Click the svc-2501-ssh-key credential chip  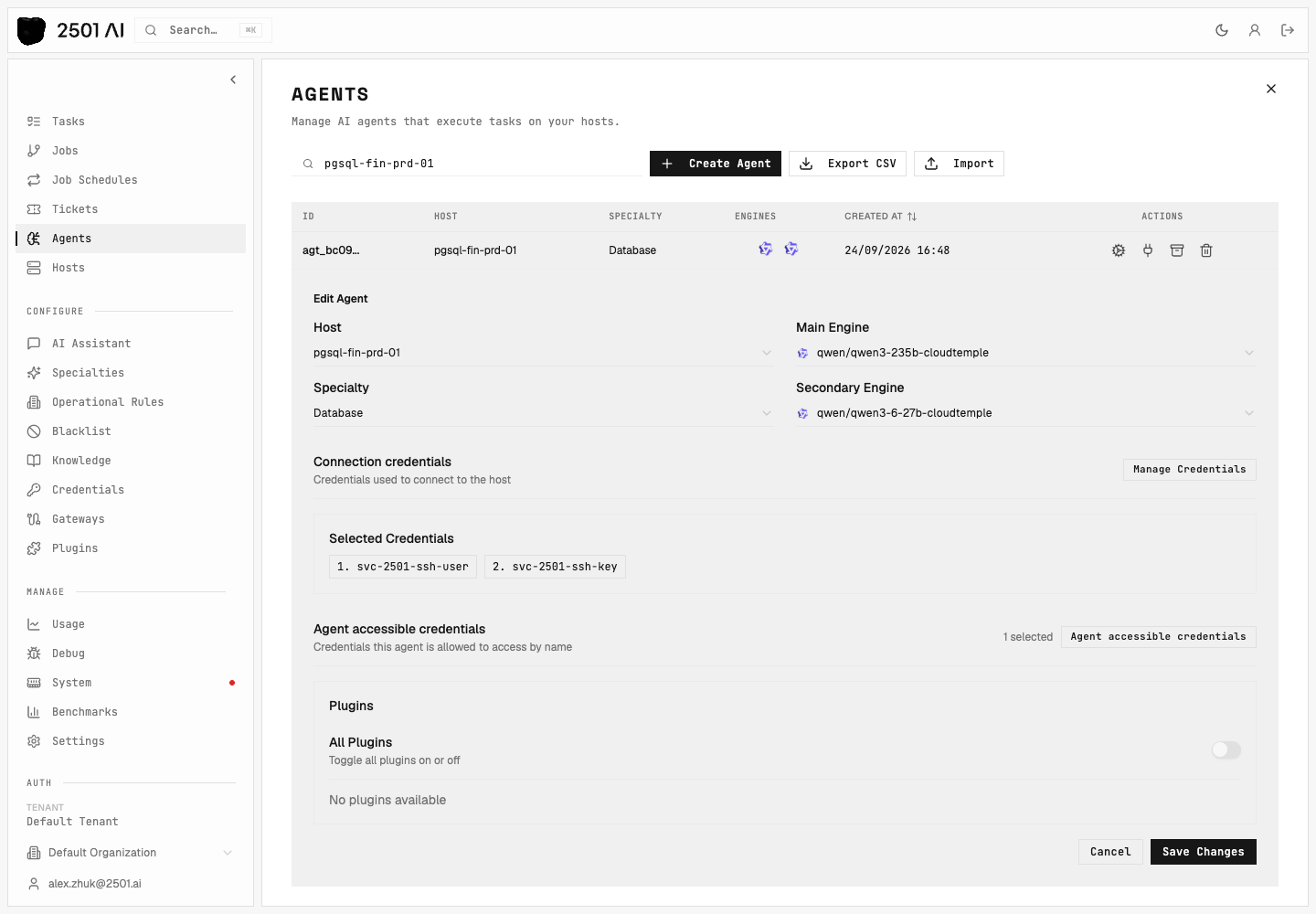pyautogui.click(x=555, y=567)
